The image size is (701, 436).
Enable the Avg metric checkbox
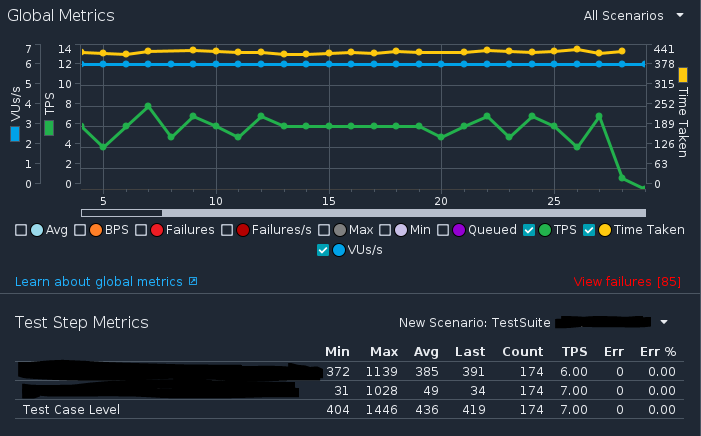pos(21,230)
